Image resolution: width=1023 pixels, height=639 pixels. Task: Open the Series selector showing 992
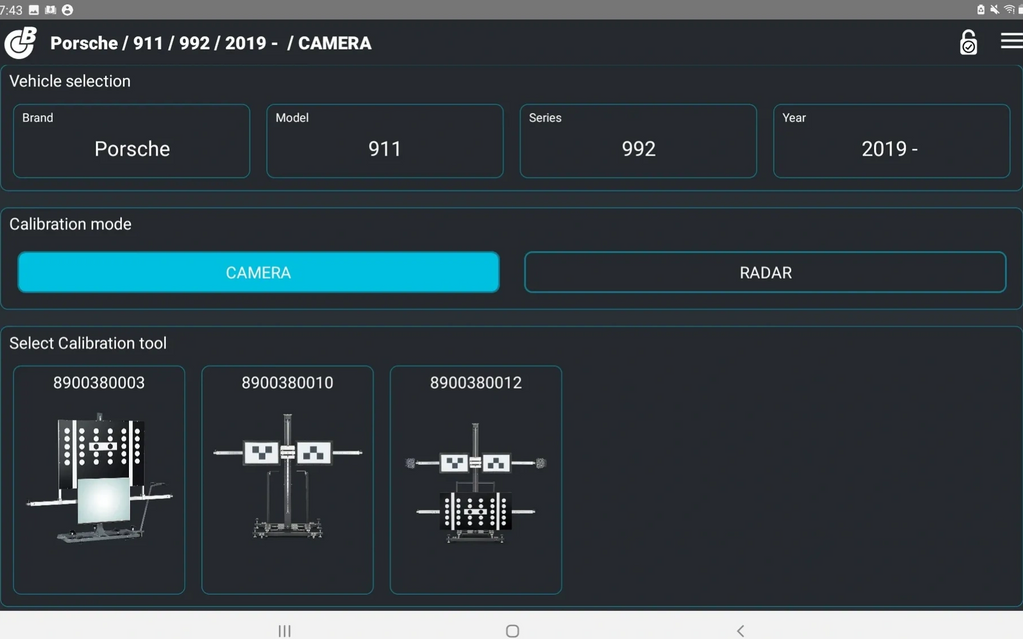coord(638,141)
